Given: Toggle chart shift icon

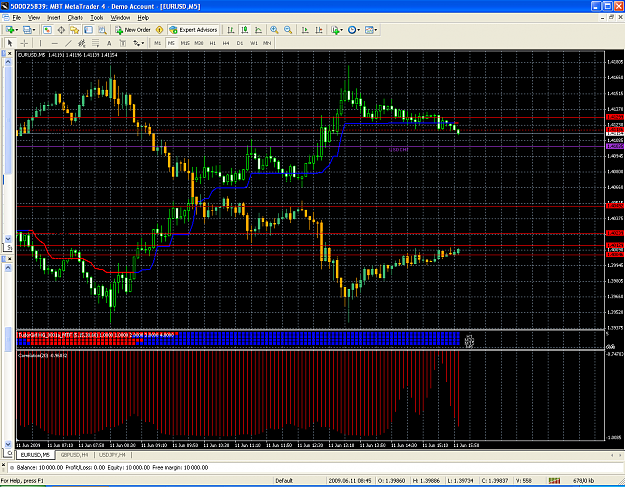Looking at the screenshot, I should click(319, 30).
